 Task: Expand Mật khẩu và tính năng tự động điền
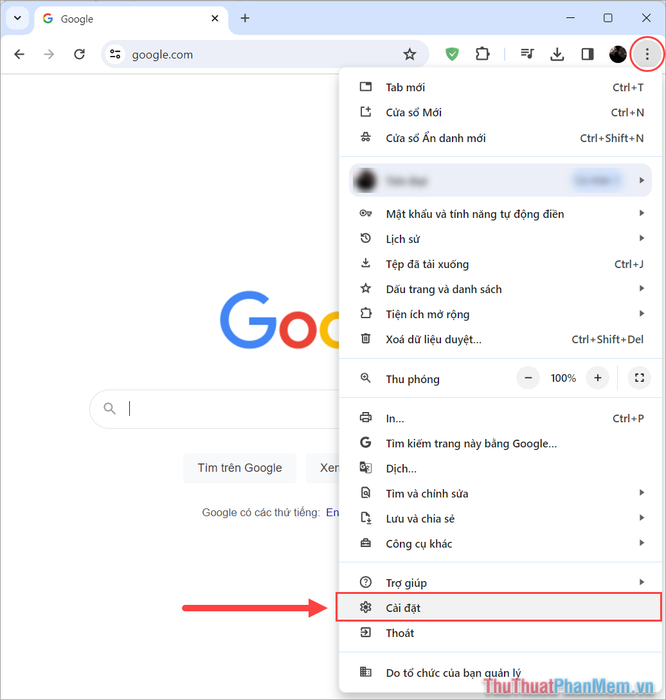(x=500, y=214)
